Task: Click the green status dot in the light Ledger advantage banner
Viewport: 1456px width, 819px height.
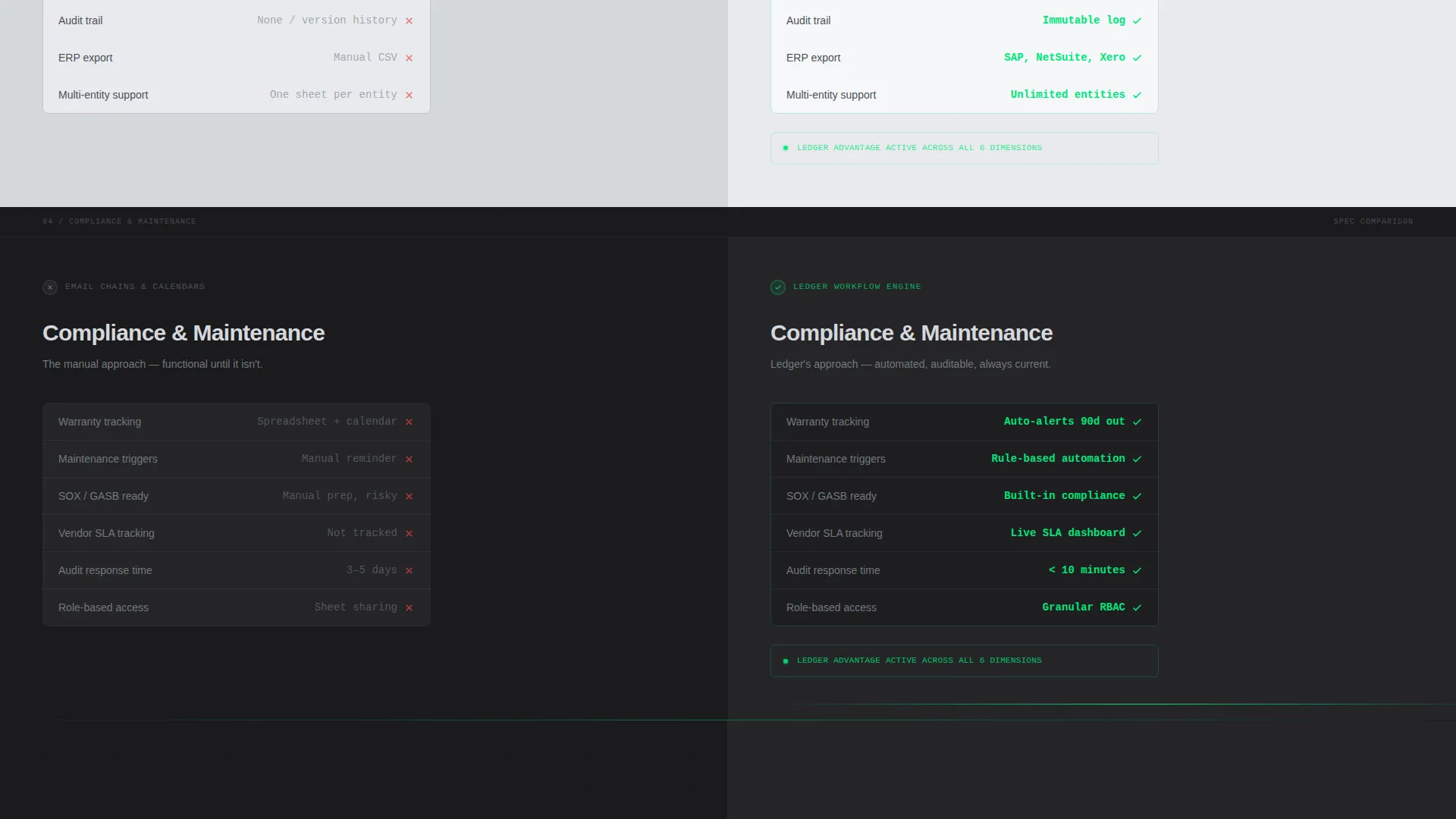Action: pyautogui.click(x=786, y=149)
